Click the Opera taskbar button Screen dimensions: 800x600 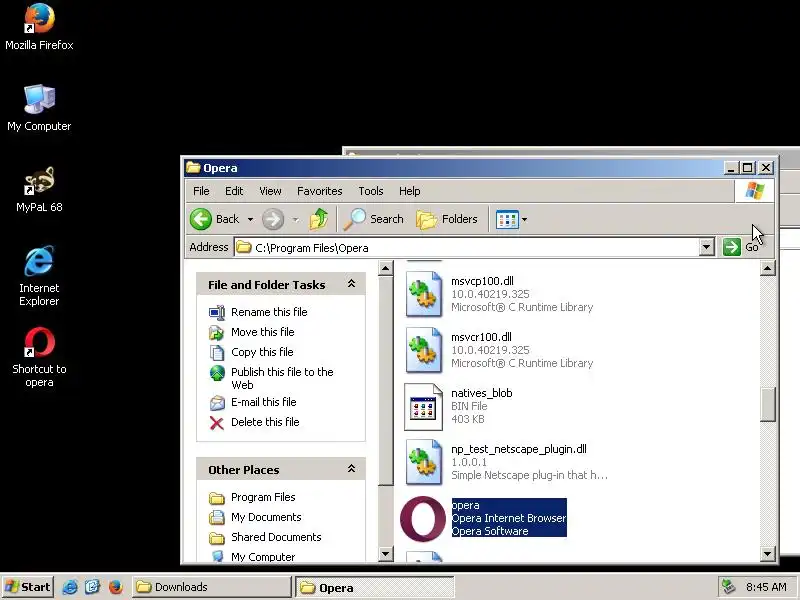pyautogui.click(x=375, y=587)
